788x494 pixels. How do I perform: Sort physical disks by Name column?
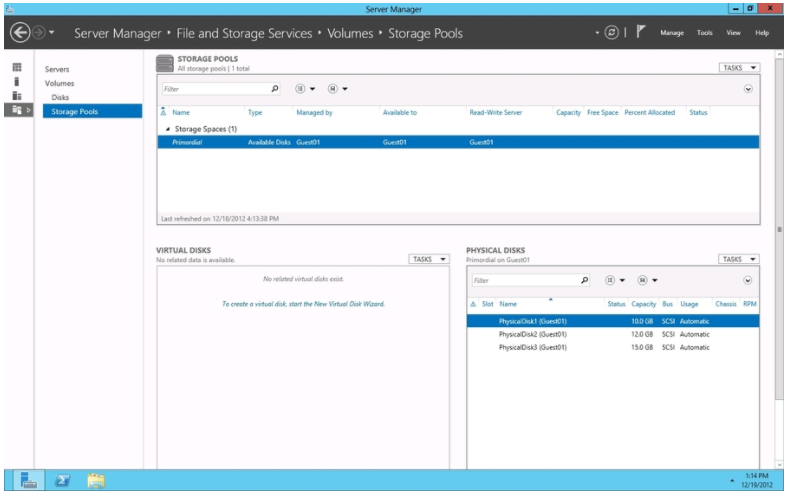508,304
